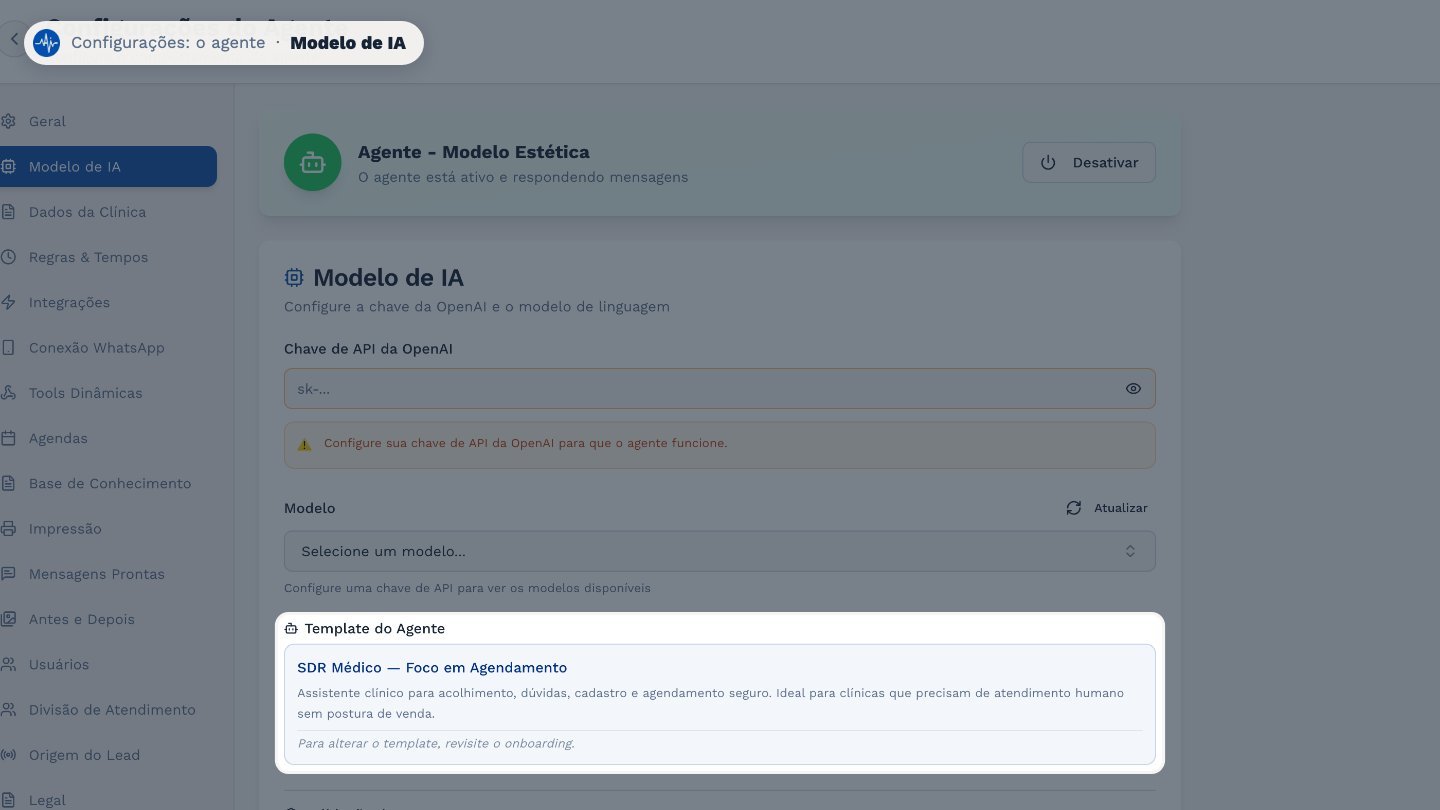Click the gear icon beside Geral

[x=8, y=121]
